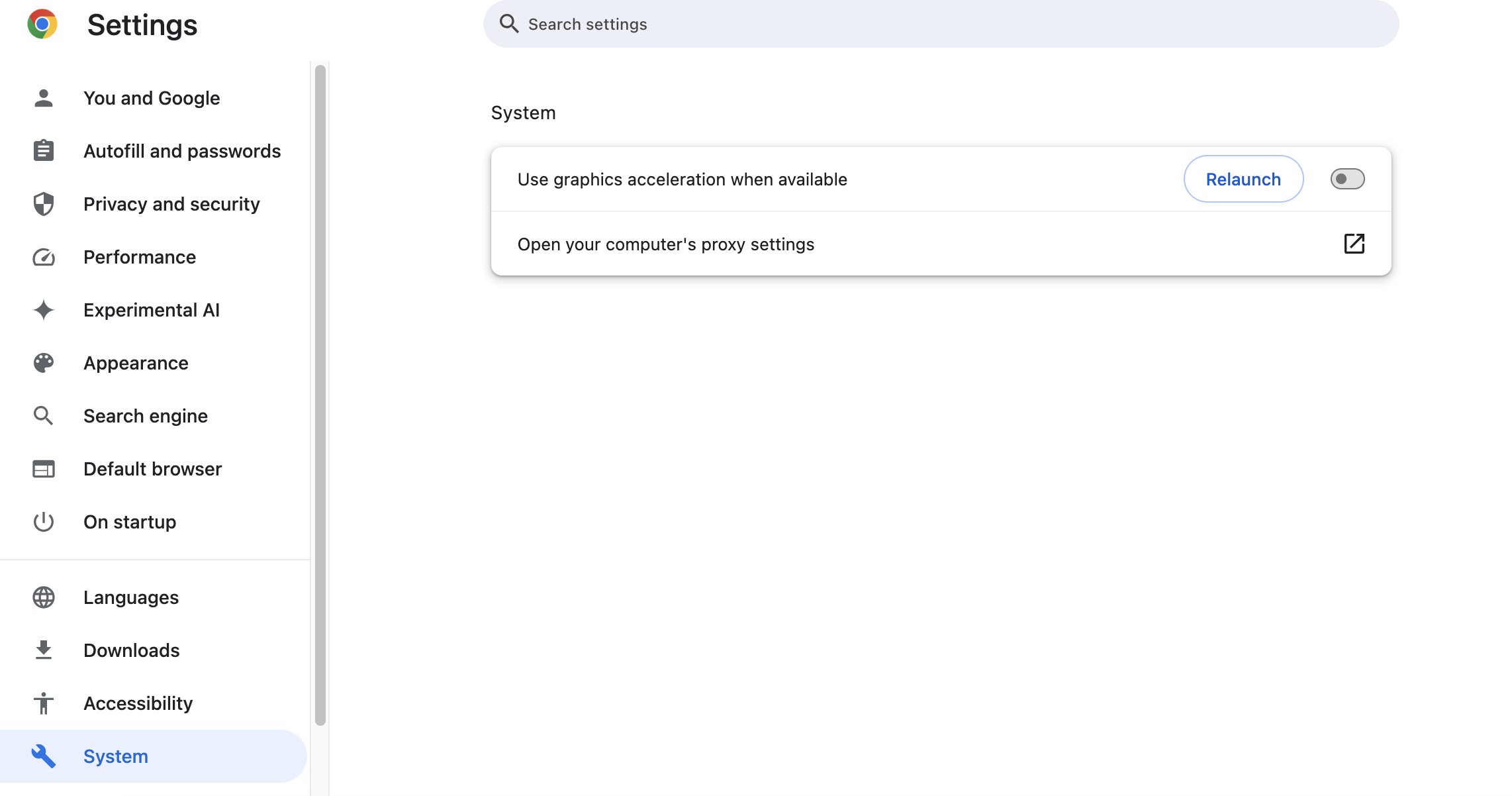This screenshot has height=796, width=1512.
Task: Click the Relaunch button
Action: [1243, 179]
